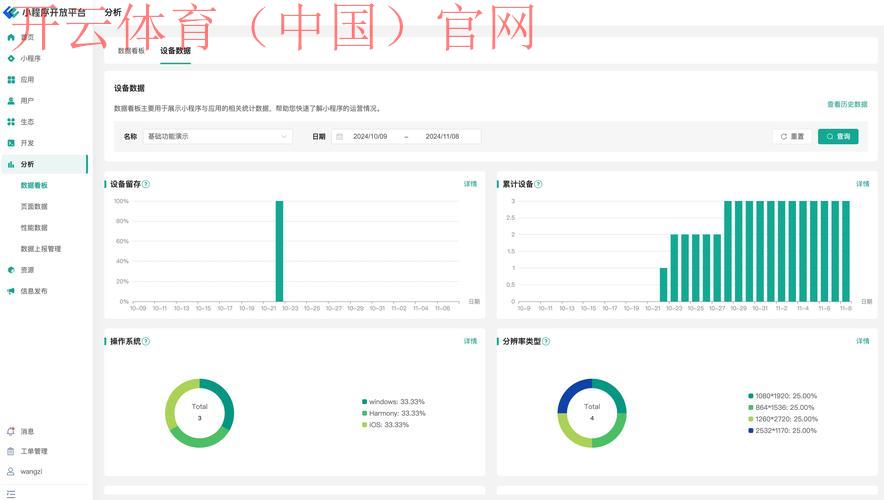The width and height of the screenshot is (884, 500).
Task: Switch to the 数据看板 tab
Action: point(131,51)
